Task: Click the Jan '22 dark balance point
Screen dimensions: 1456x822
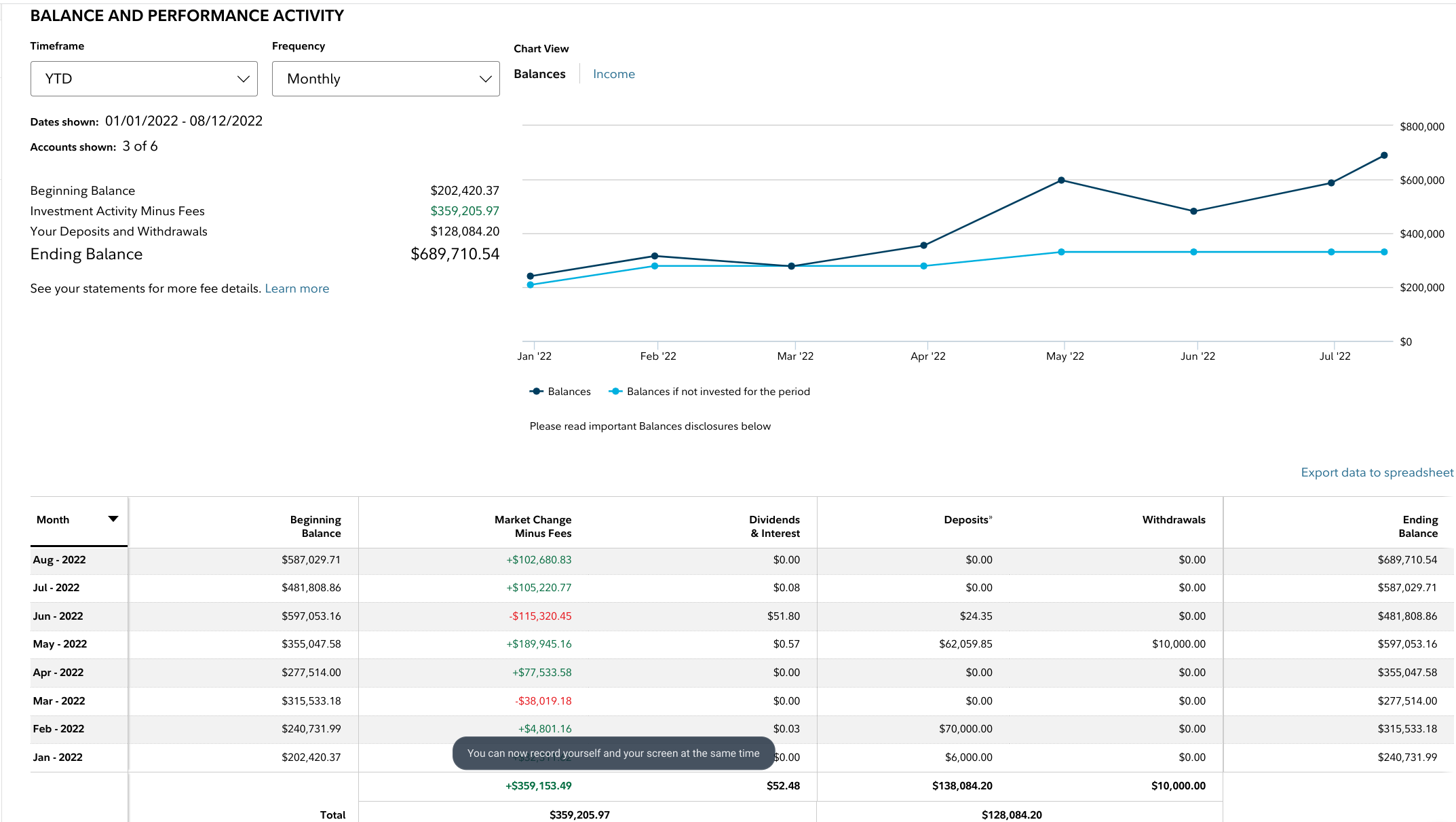Action: pos(531,276)
